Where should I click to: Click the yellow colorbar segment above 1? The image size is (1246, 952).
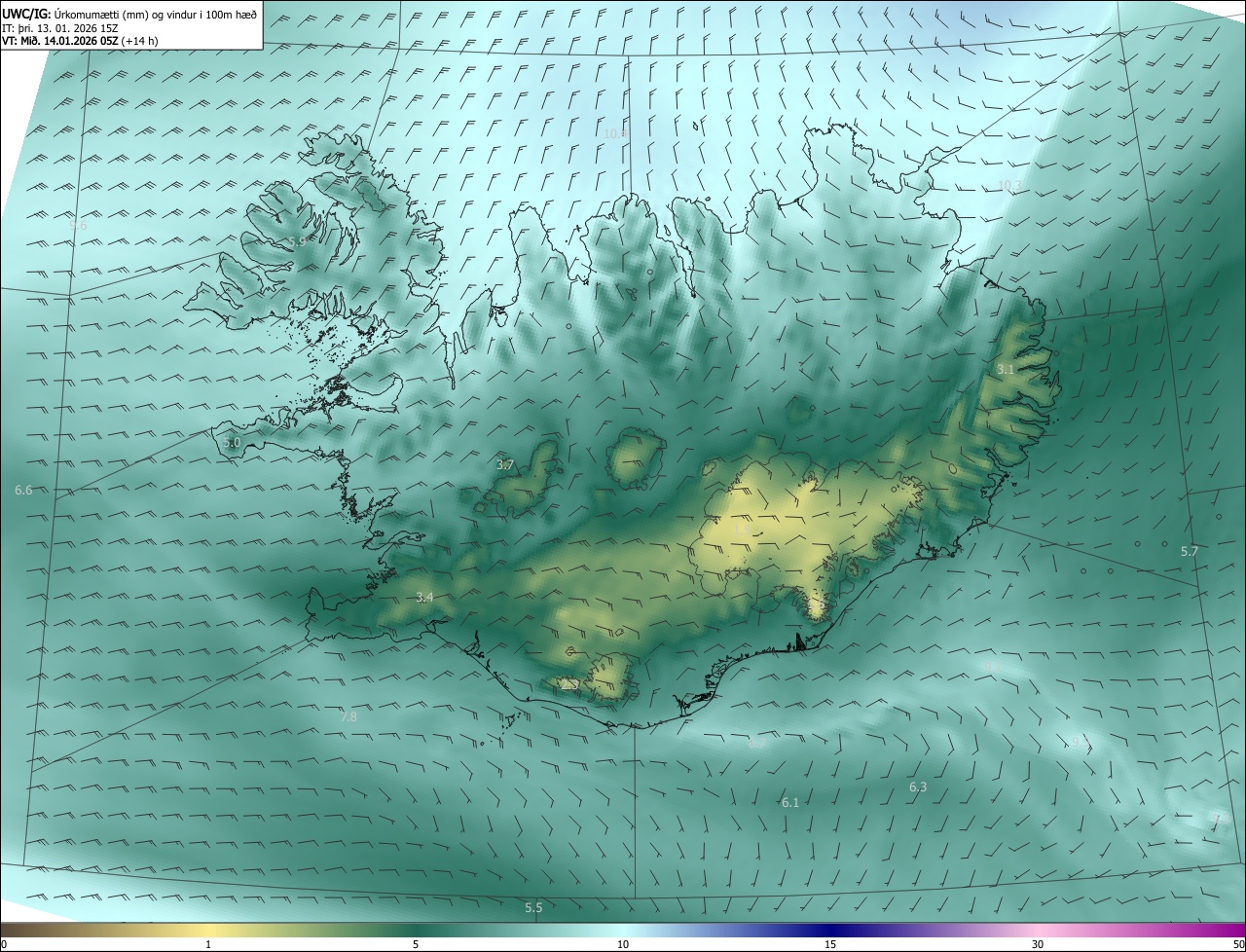tap(208, 930)
